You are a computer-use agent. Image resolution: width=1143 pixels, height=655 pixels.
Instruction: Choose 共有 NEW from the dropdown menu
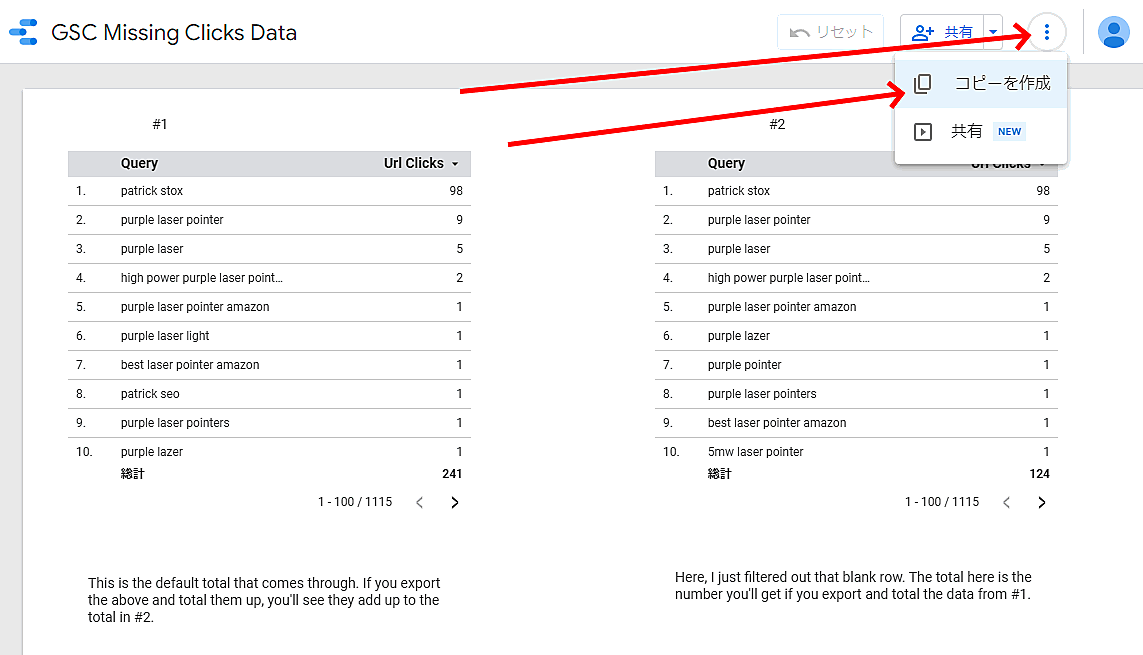(x=985, y=131)
